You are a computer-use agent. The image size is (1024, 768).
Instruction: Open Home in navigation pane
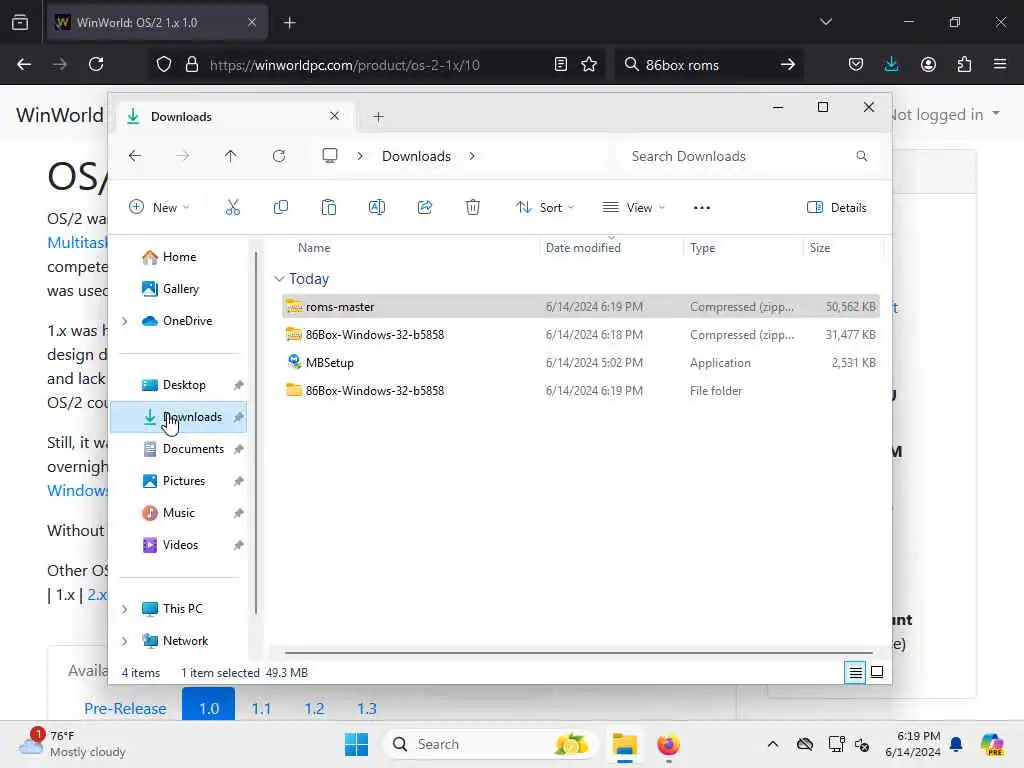pos(178,257)
